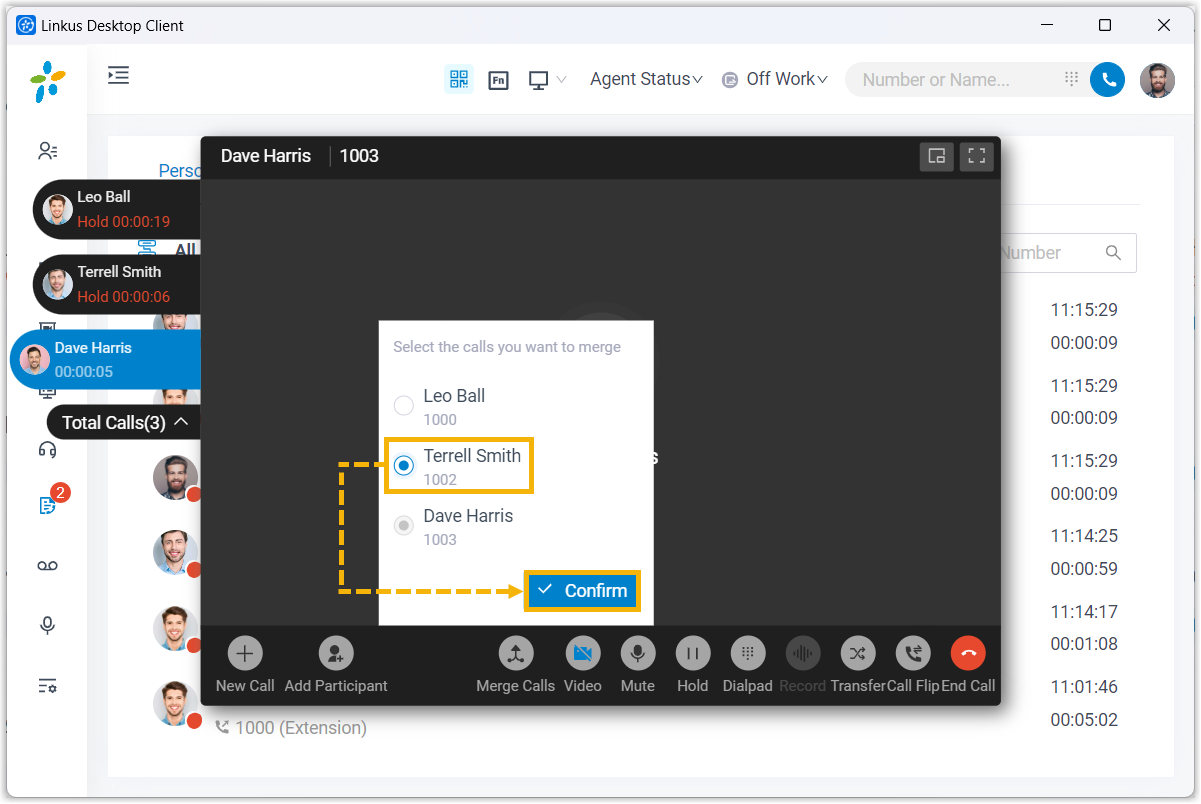1201x804 pixels.
Task: Click the 00:05:02 duration value
Action: tap(1084, 720)
